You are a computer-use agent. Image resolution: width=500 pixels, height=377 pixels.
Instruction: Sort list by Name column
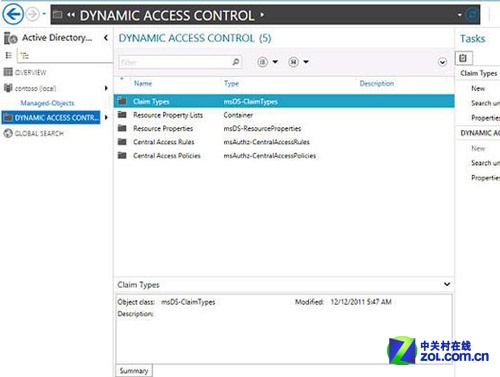143,83
